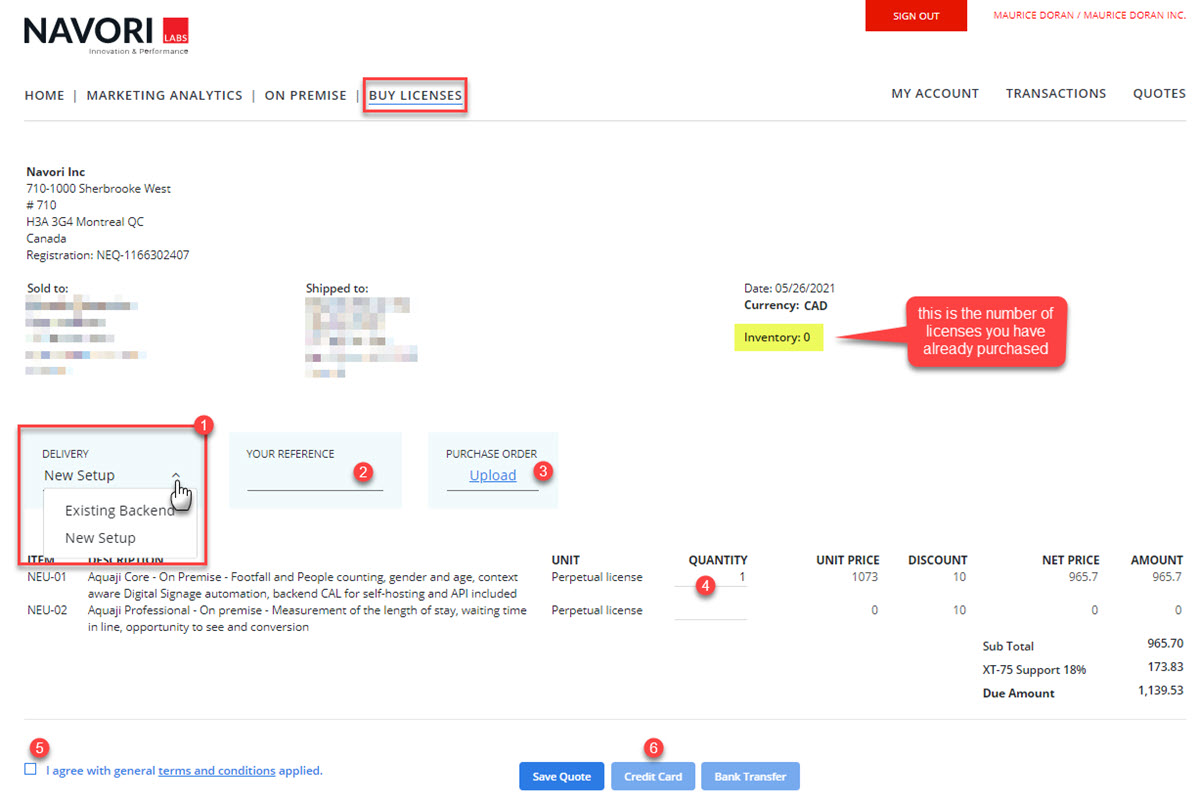Go to the Home menu

pos(44,96)
